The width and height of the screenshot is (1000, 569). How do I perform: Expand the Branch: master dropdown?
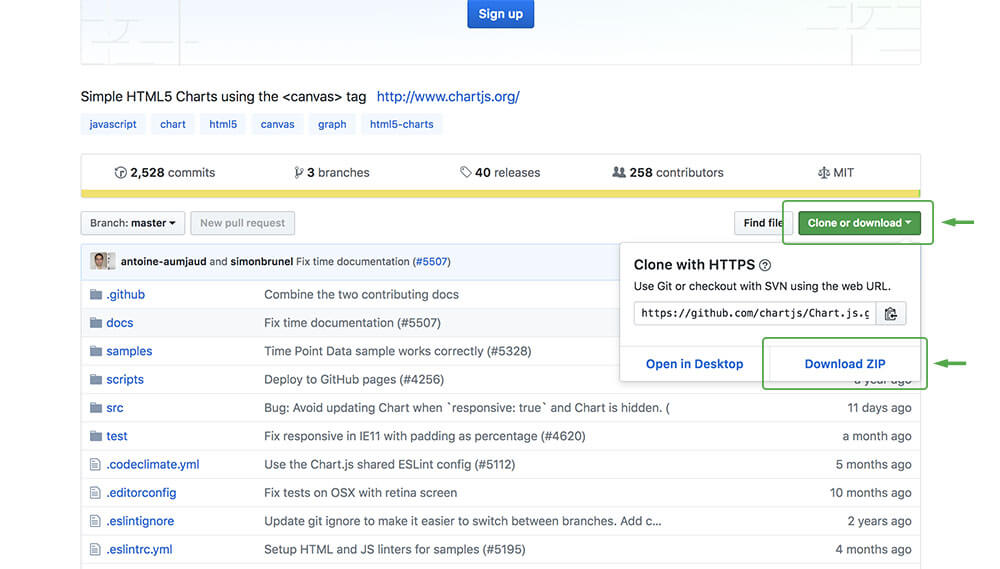tap(133, 223)
